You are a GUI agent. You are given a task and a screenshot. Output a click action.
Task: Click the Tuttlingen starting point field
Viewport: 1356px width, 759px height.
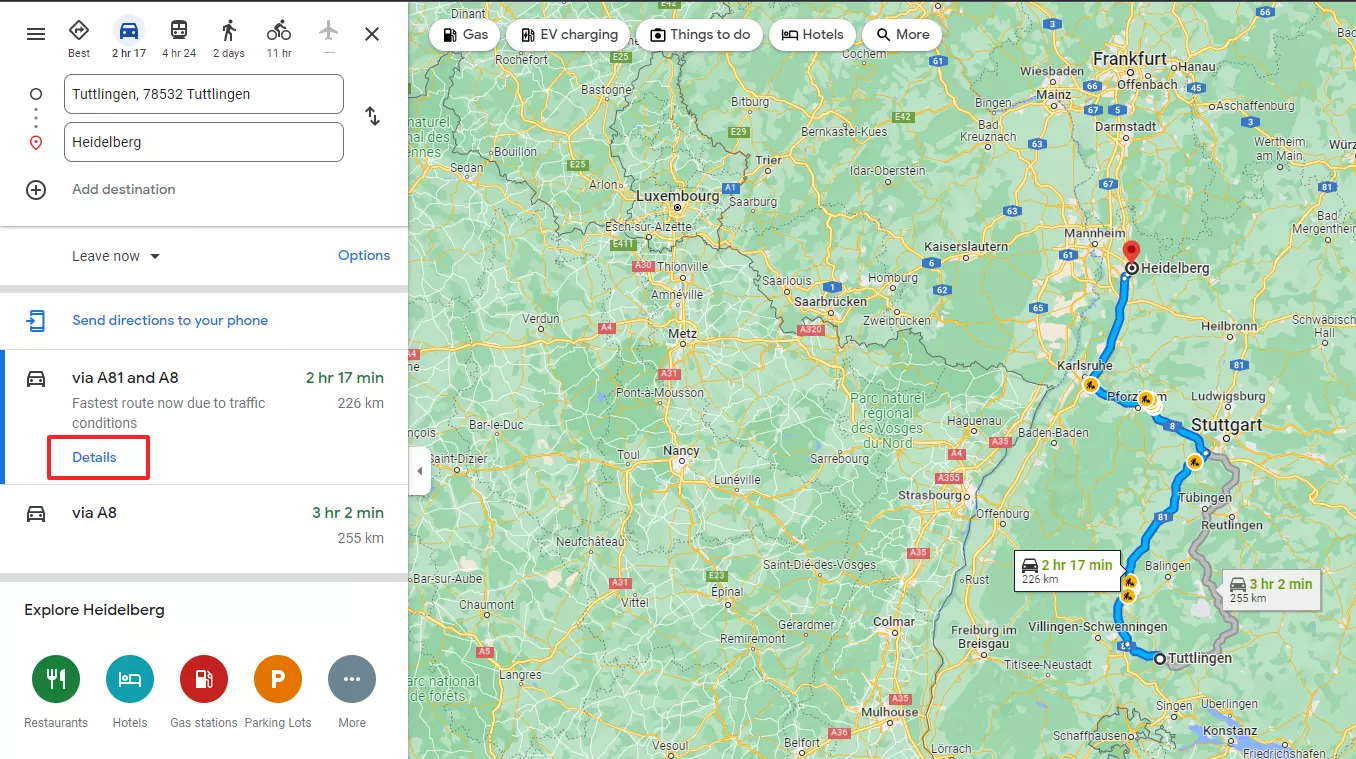click(204, 94)
